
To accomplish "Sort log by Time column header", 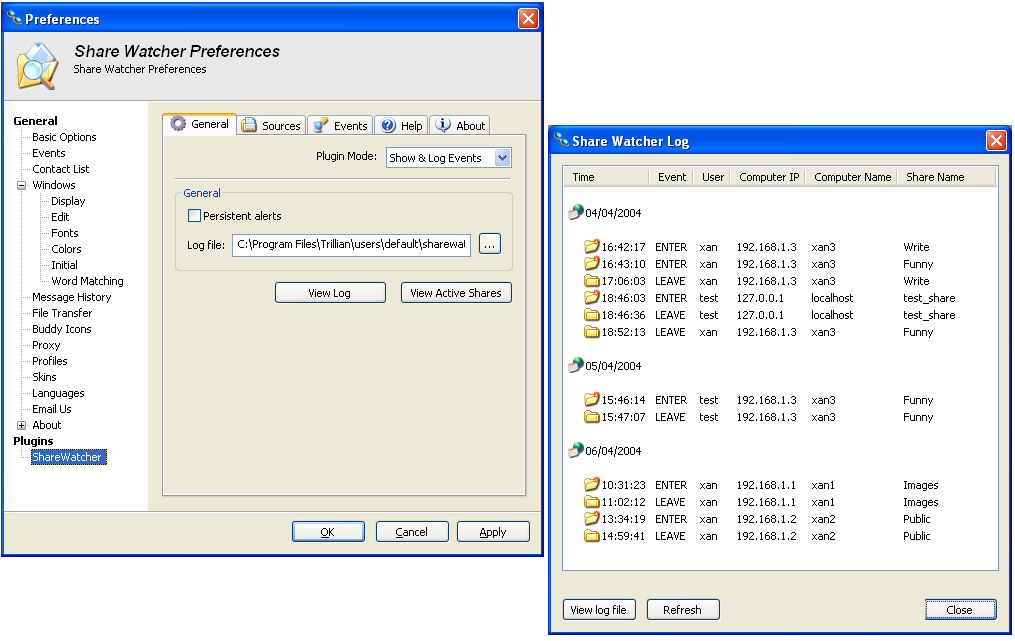I will tap(606, 177).
